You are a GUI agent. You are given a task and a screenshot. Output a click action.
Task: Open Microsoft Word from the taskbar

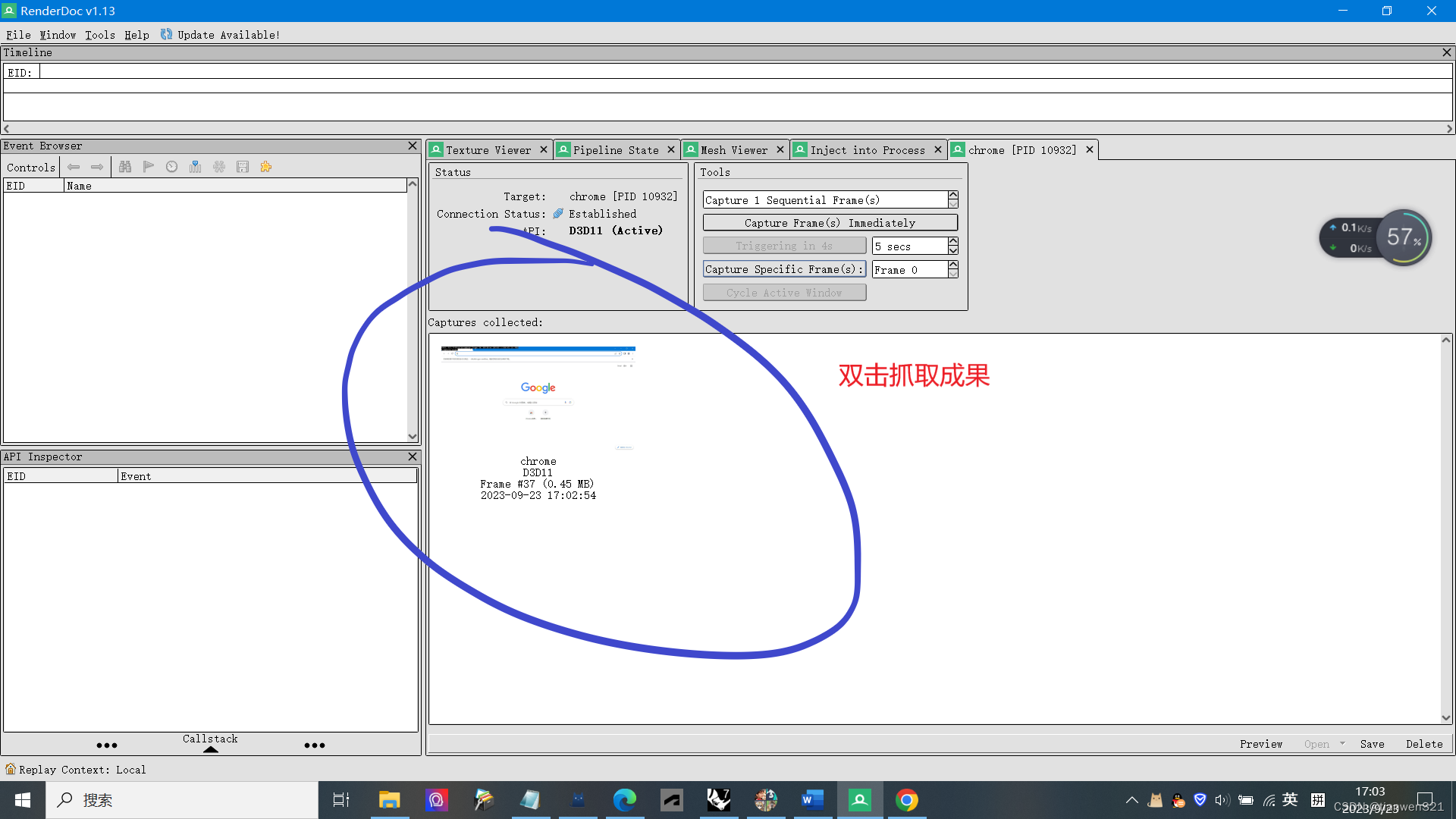tap(813, 799)
